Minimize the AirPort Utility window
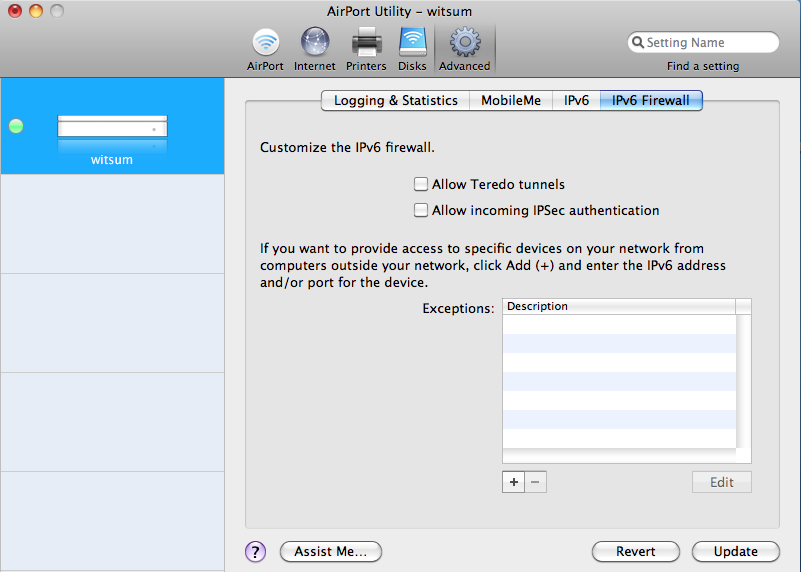The height and width of the screenshot is (572, 801). 36,10
